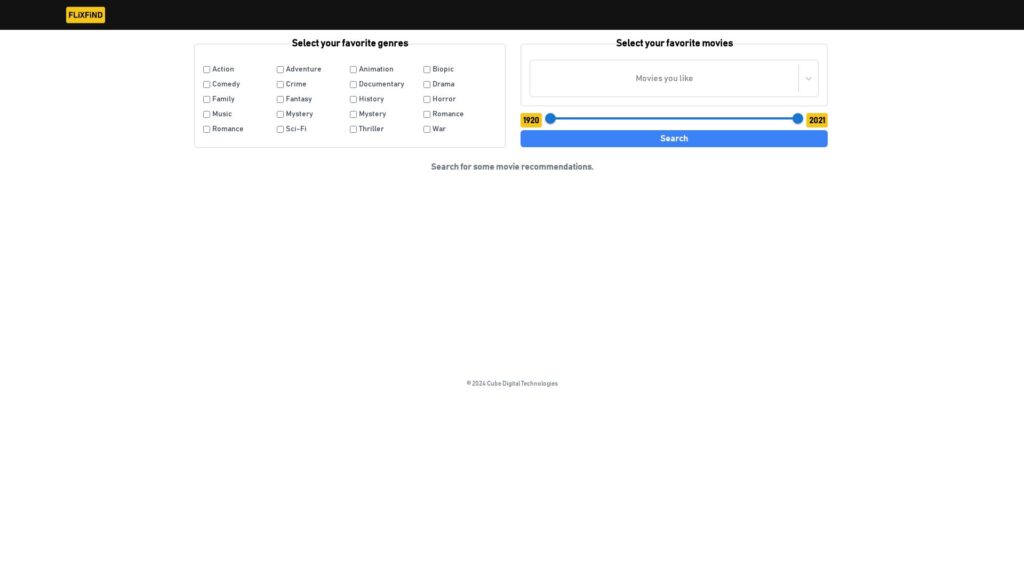This screenshot has height=576, width=1024.
Task: Click the 2021 year slider handle
Action: pyautogui.click(x=798, y=118)
